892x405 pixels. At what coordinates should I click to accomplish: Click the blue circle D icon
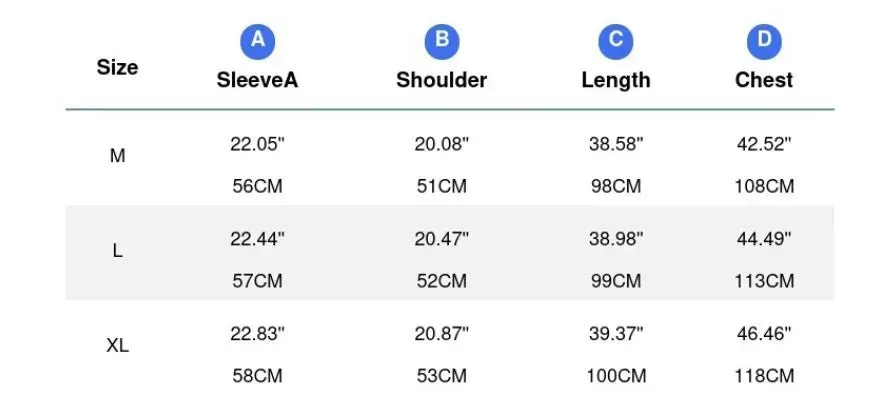[764, 42]
